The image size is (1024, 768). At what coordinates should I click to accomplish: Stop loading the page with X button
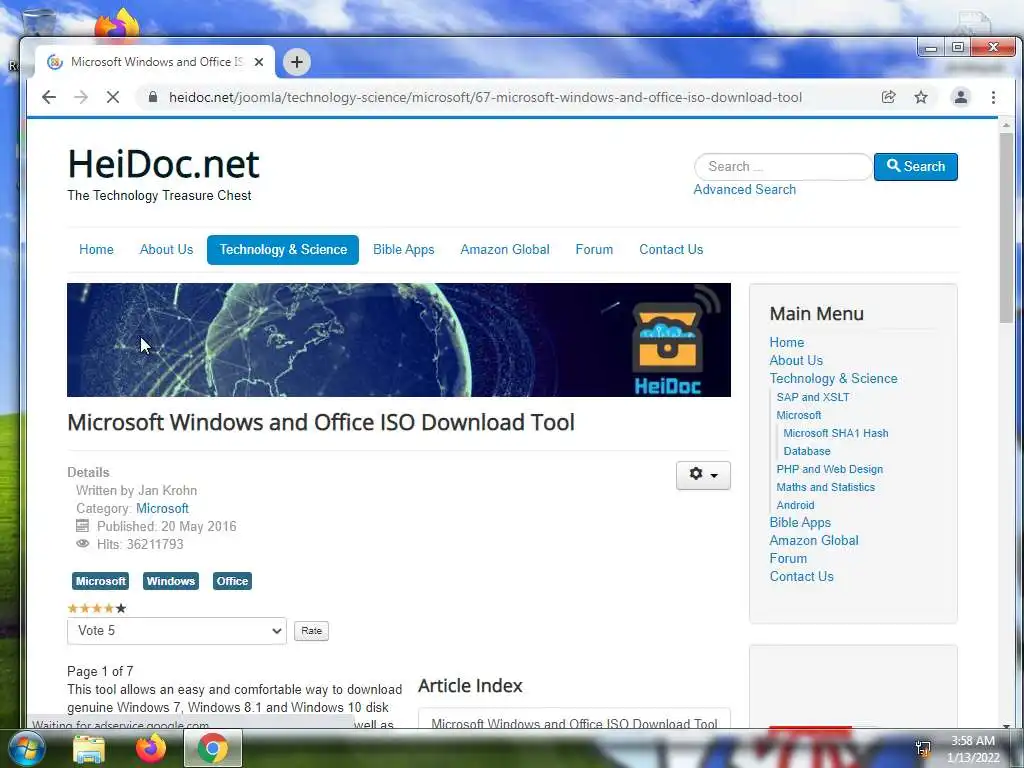point(112,97)
